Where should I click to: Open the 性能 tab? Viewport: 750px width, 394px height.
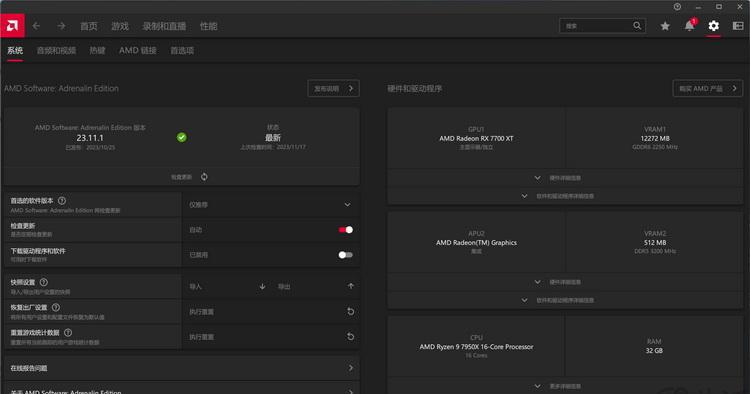click(x=209, y=26)
